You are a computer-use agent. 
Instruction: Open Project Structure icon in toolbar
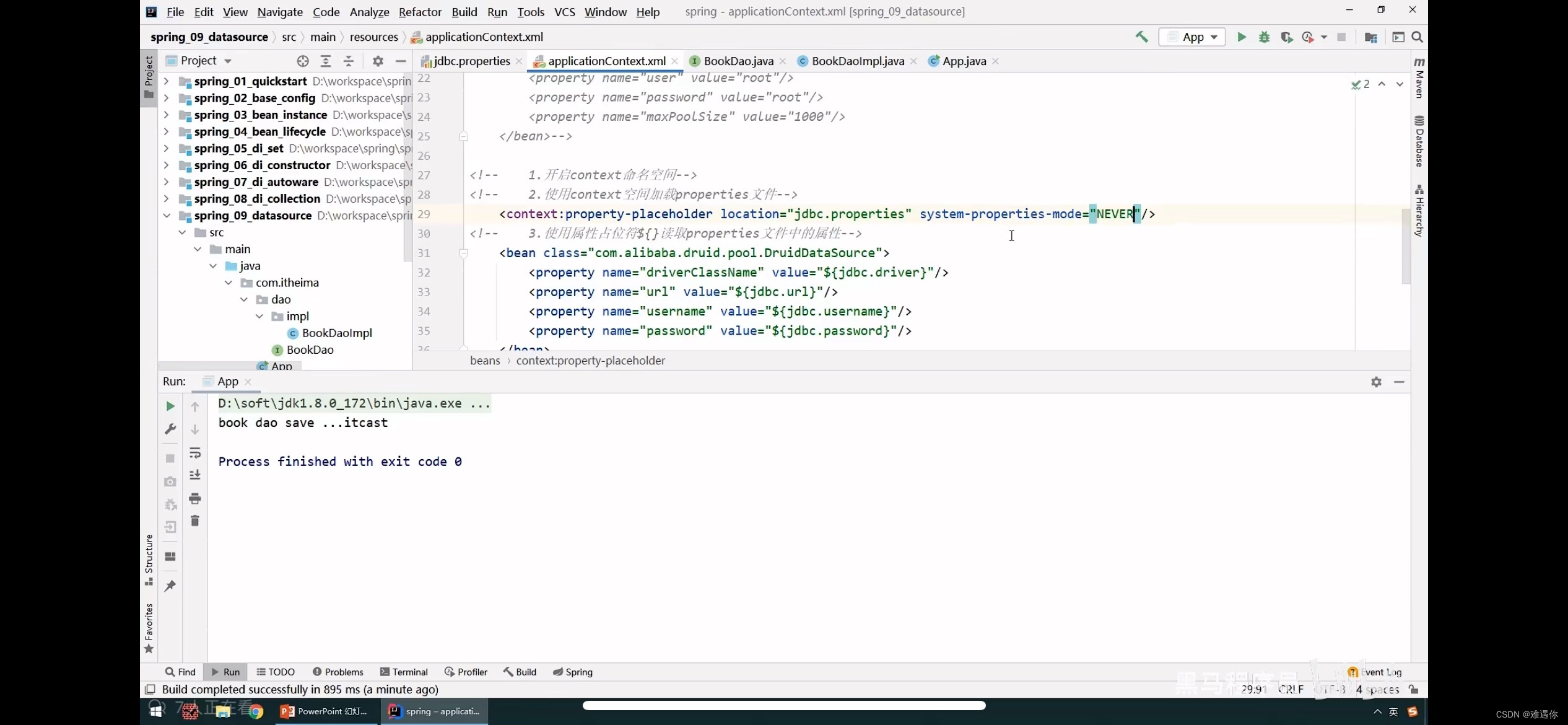[x=1370, y=37]
